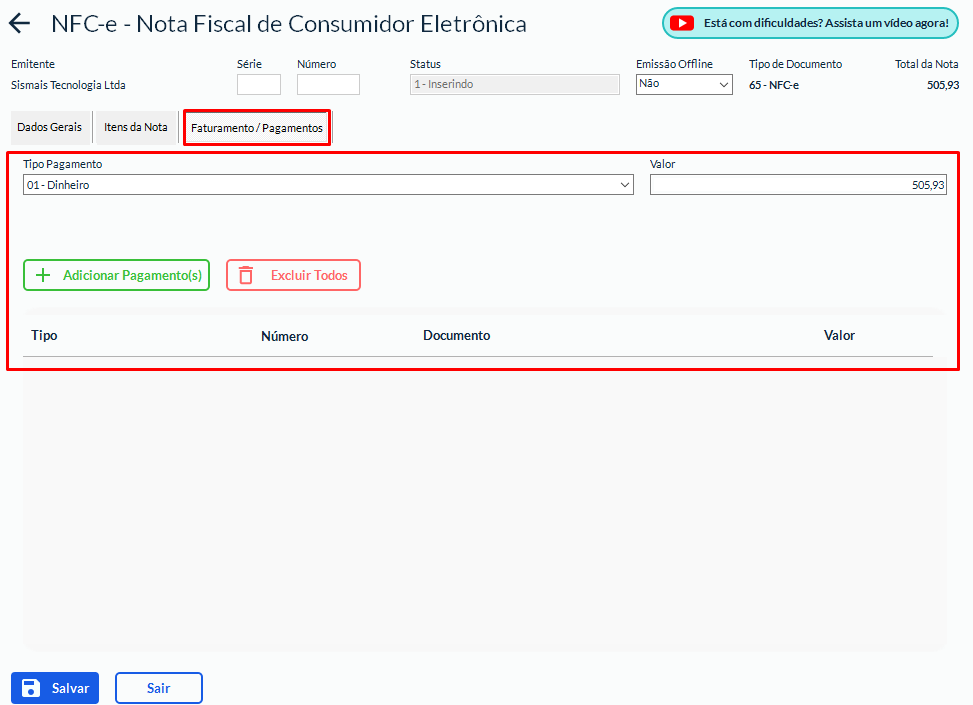973x705 pixels.
Task: Click the Valor input showing 505,93
Action: (797, 185)
